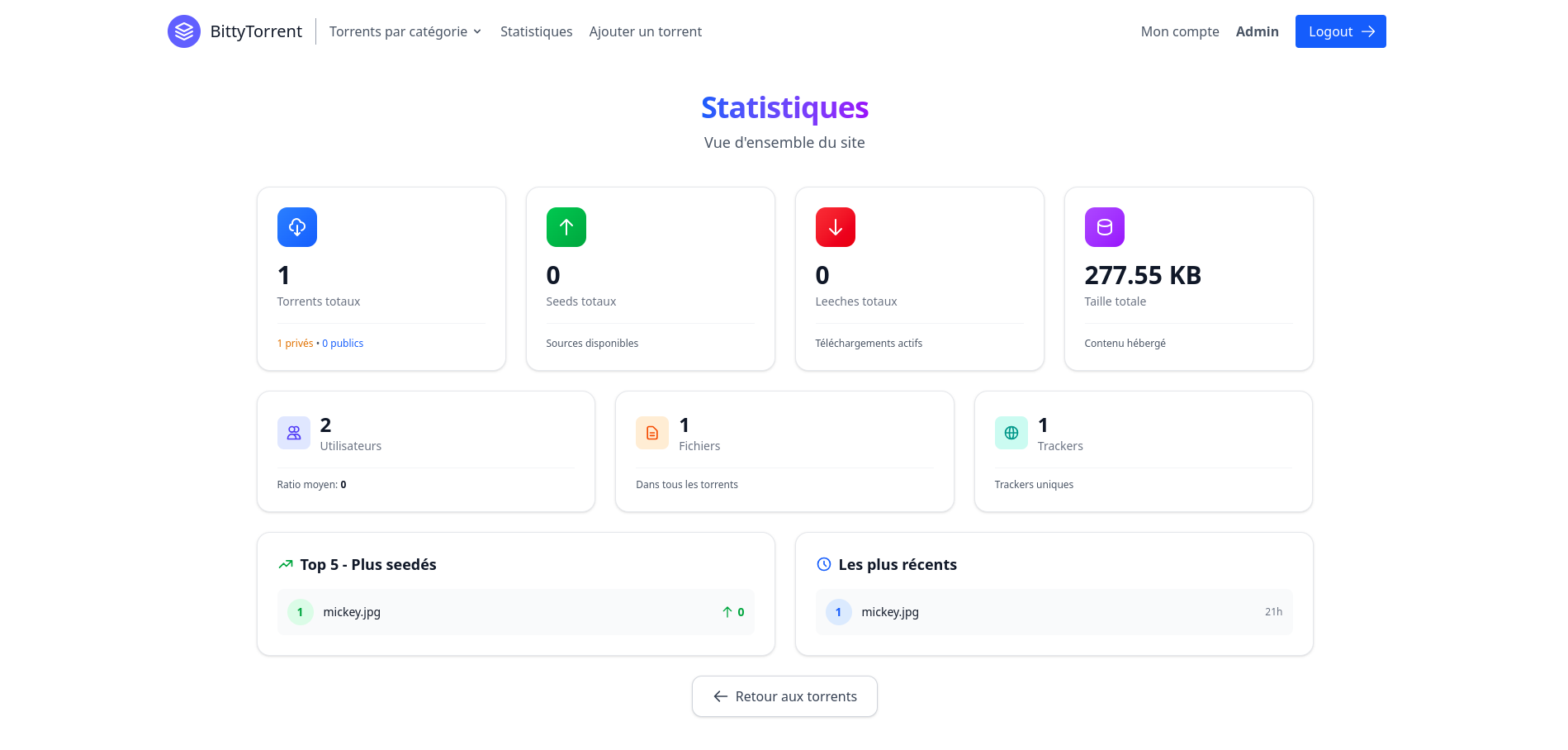Click the green seed arrow in mickey.jpg row
Viewport: 1568px width, 750px height.
pos(727,612)
